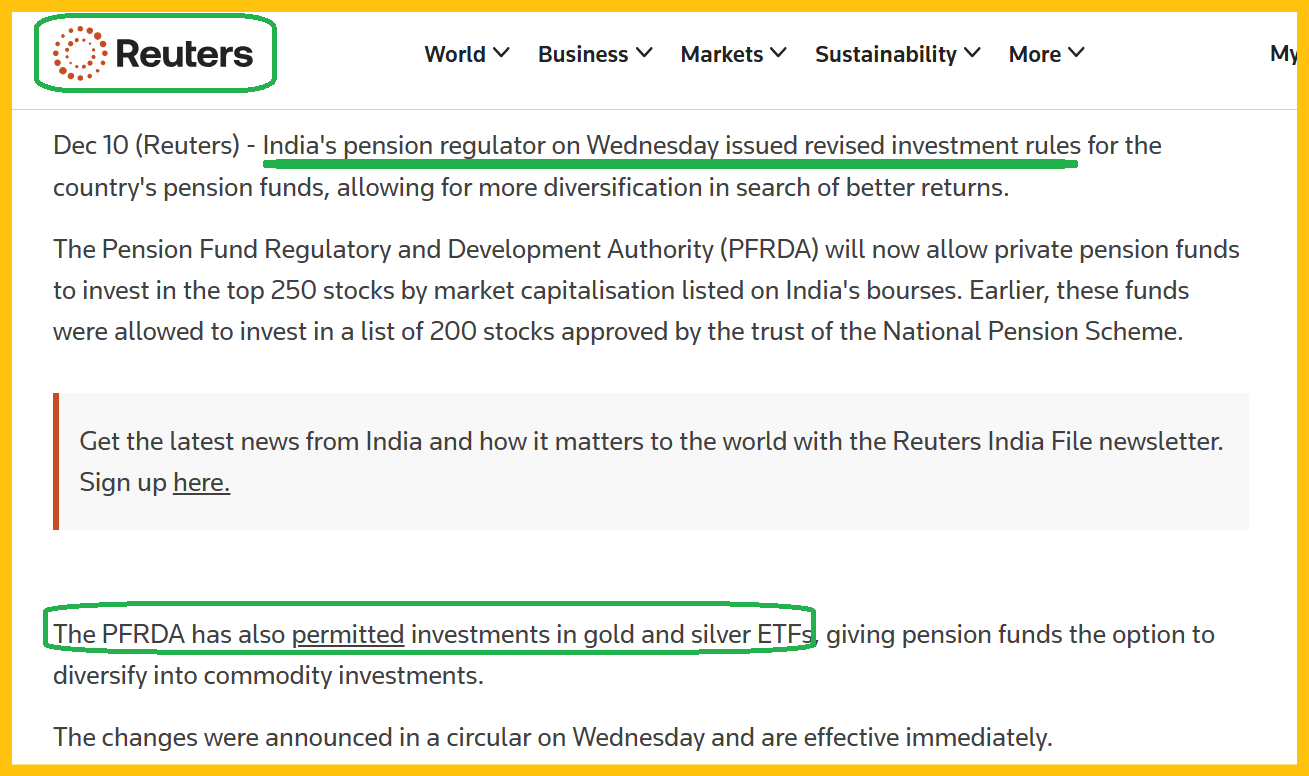The image size is (1309, 776).
Task: Expand the chevron next to World
Action: pyautogui.click(x=501, y=53)
